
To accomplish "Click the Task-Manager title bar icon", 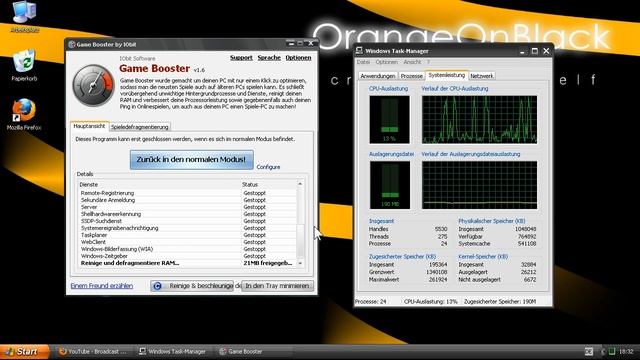I will pos(359,51).
